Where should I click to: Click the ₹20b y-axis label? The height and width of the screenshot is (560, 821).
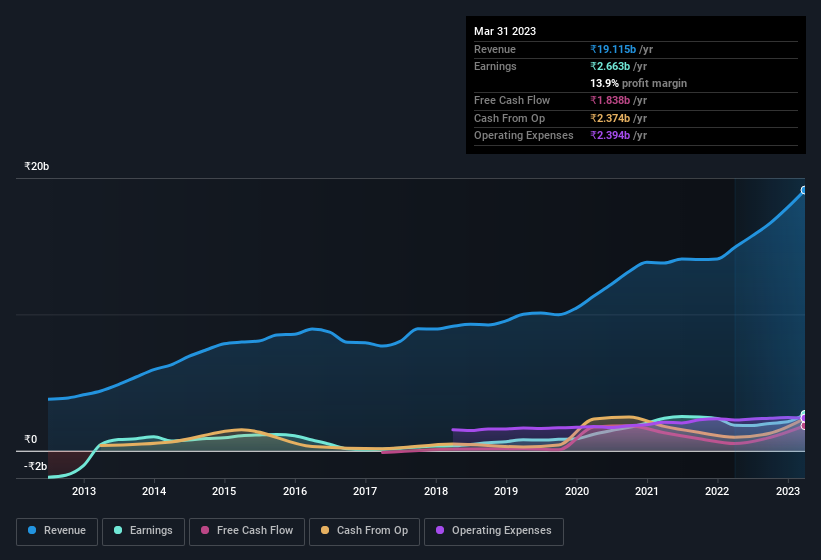click(x=37, y=166)
